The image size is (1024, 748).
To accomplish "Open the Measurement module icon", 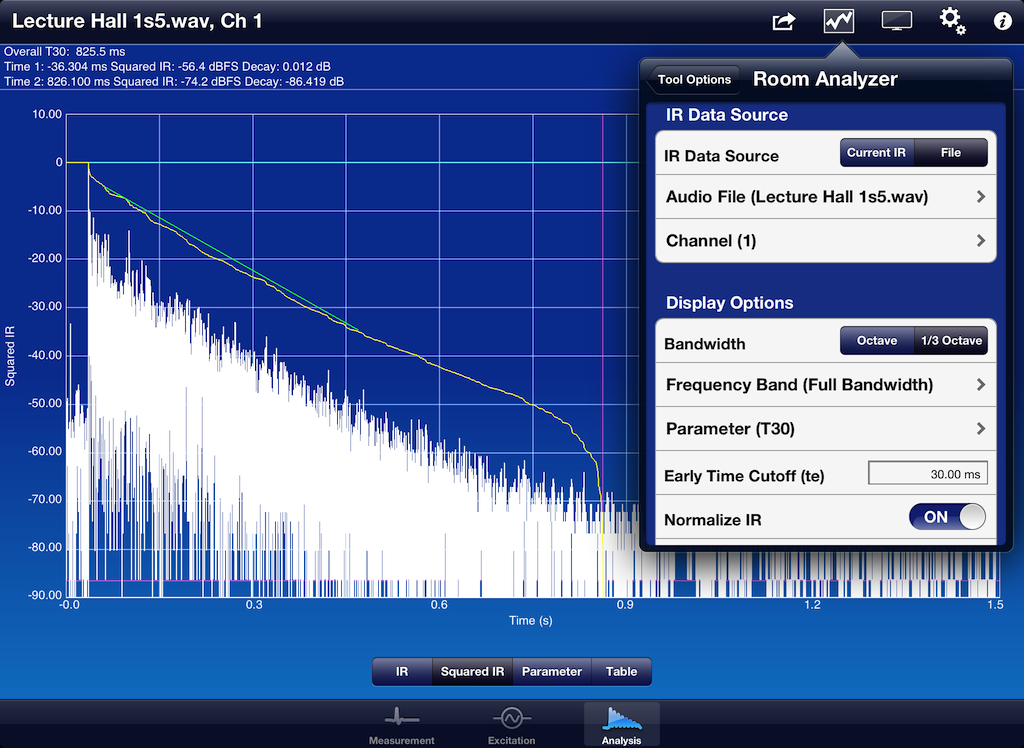I will [400, 722].
